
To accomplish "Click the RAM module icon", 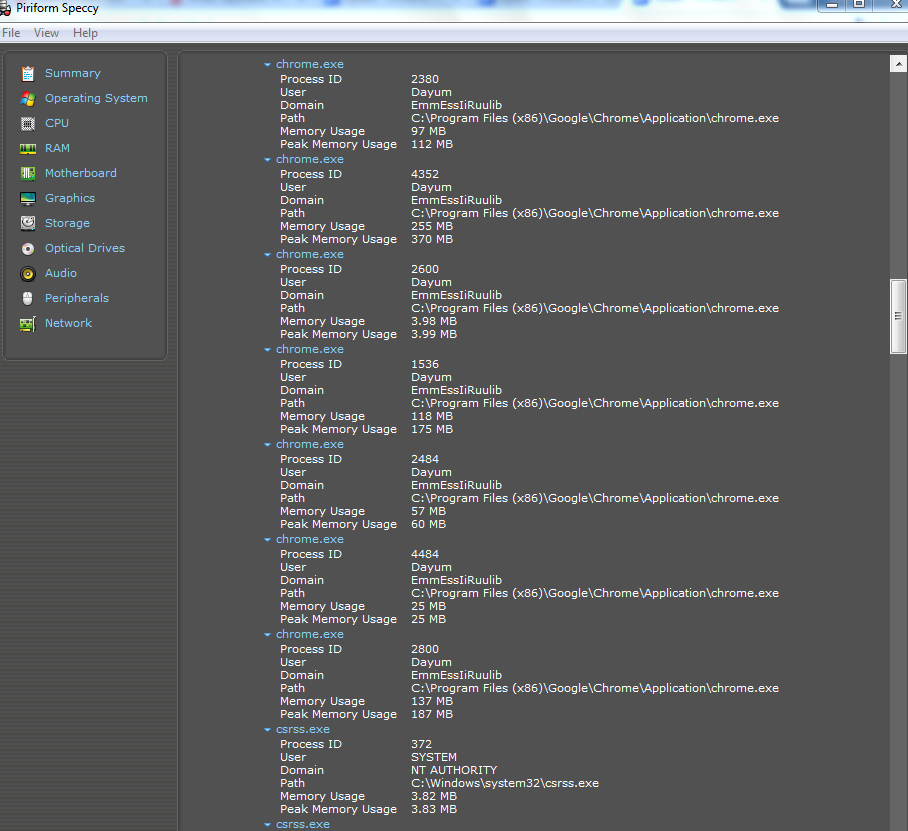I will click(x=28, y=149).
